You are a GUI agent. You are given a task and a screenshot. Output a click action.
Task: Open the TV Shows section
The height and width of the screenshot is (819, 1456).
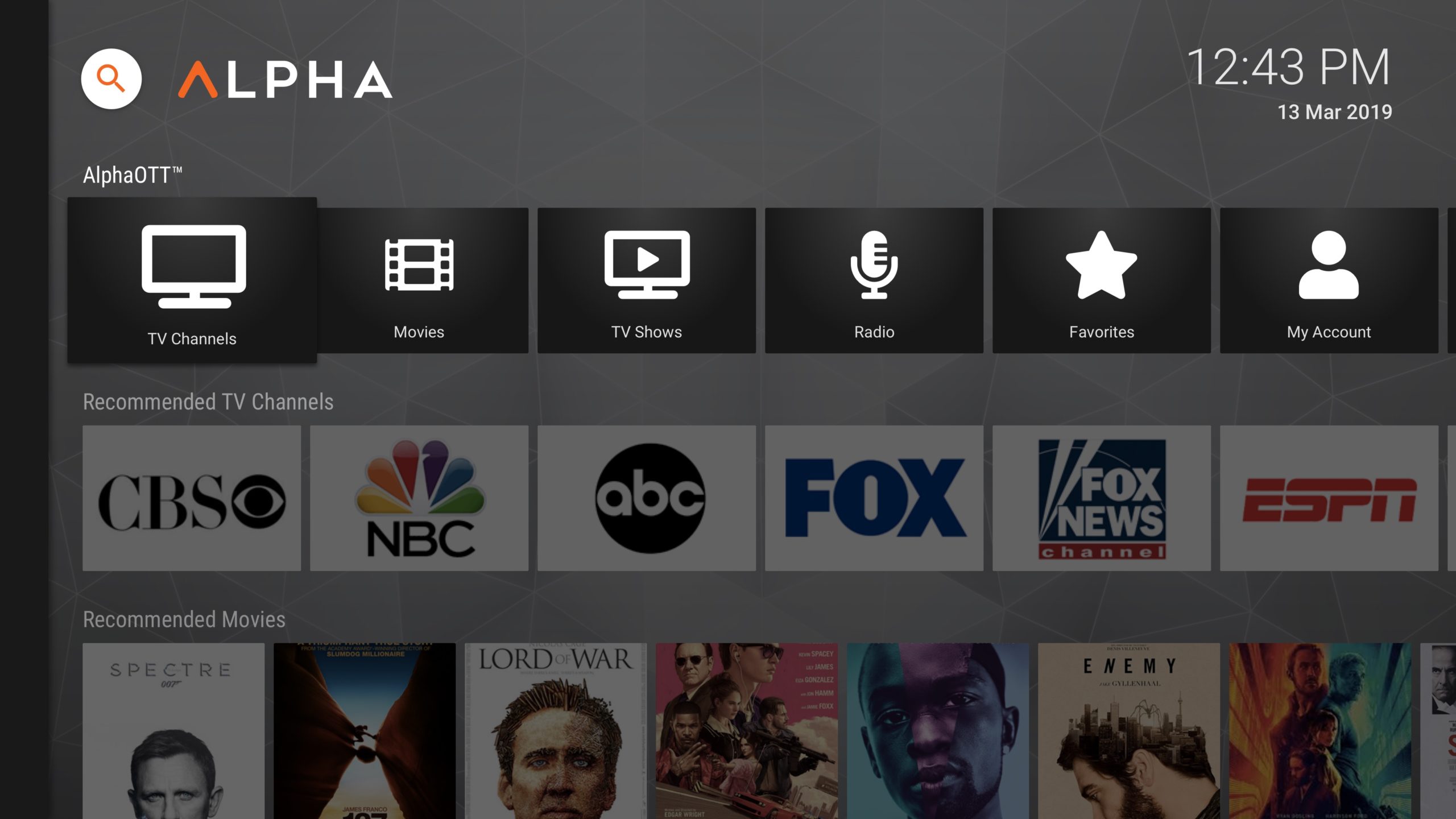[647, 281]
